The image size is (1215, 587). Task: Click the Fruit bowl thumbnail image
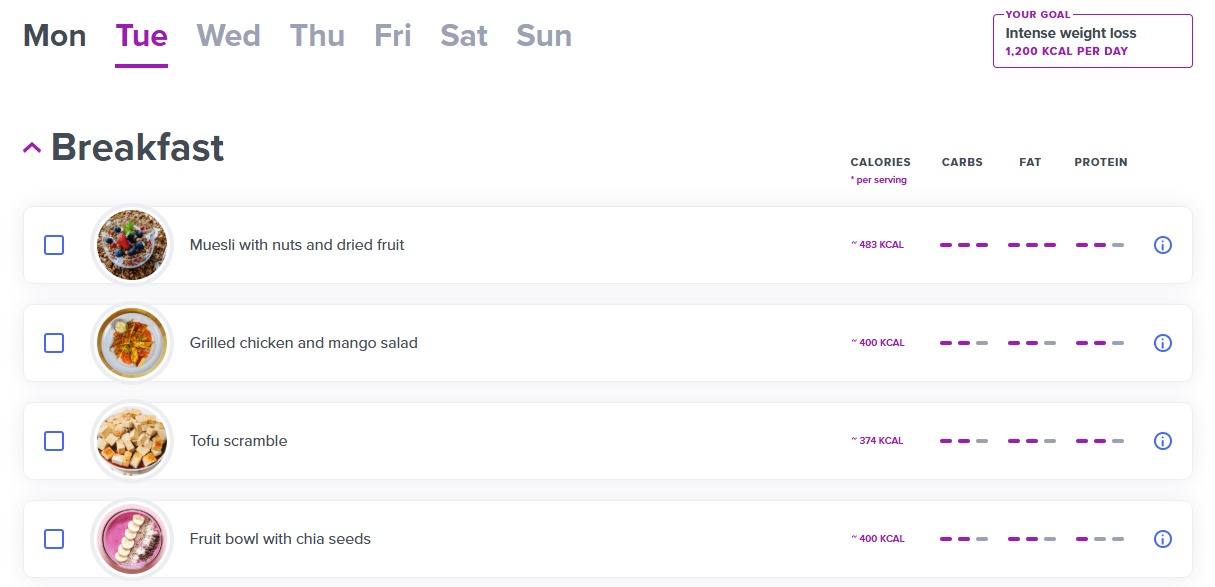pos(132,539)
